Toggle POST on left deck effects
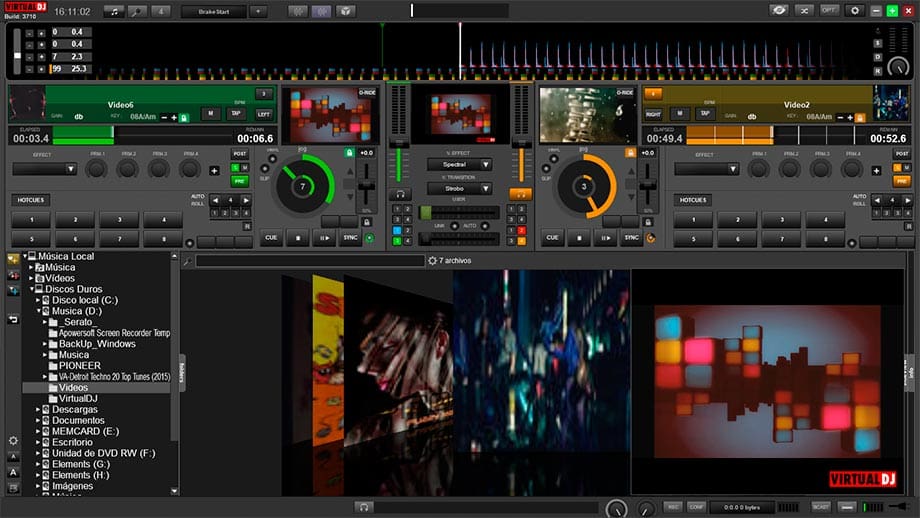The width and height of the screenshot is (920, 518). point(239,154)
